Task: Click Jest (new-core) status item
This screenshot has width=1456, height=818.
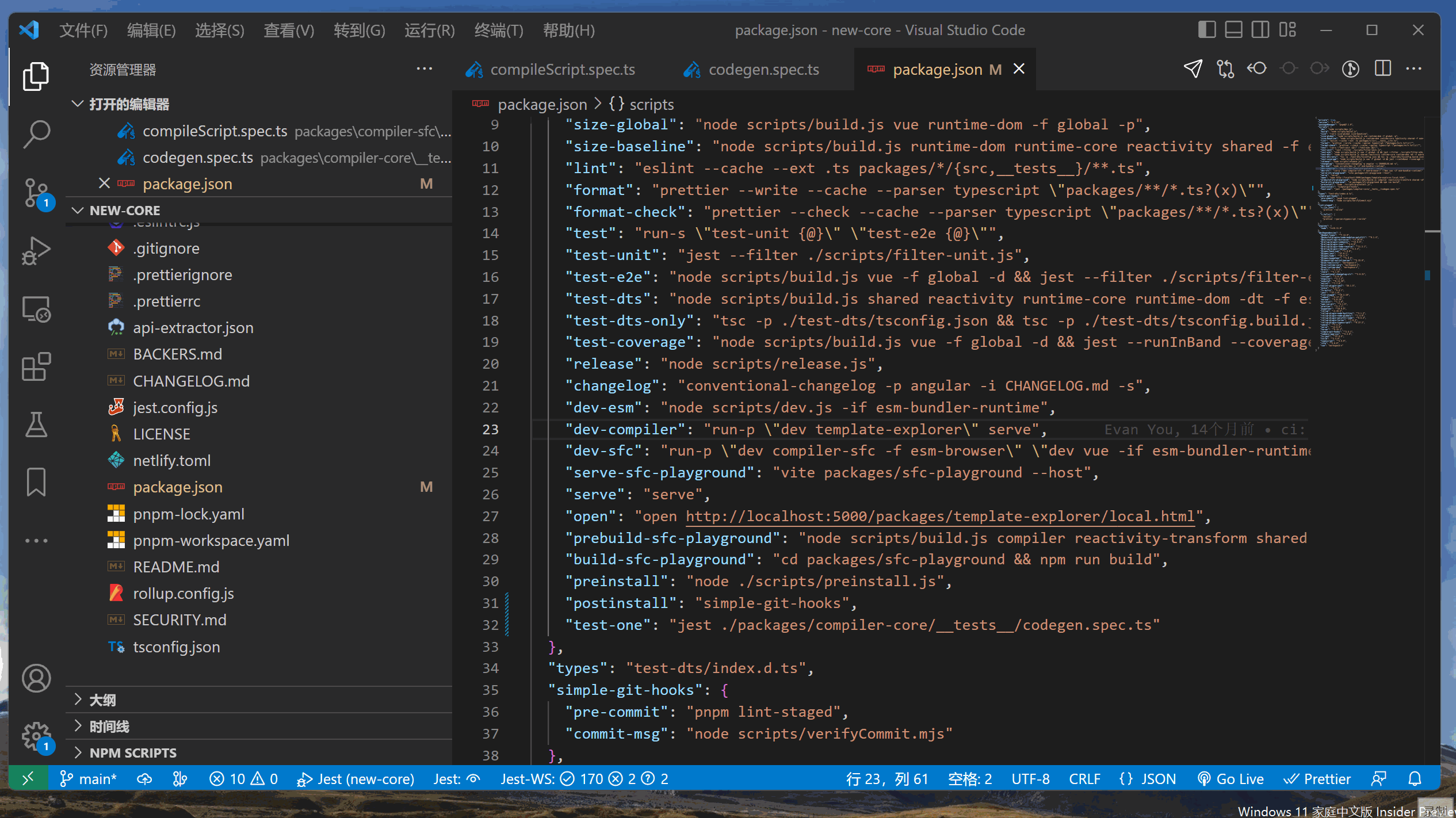Action: click(355, 779)
